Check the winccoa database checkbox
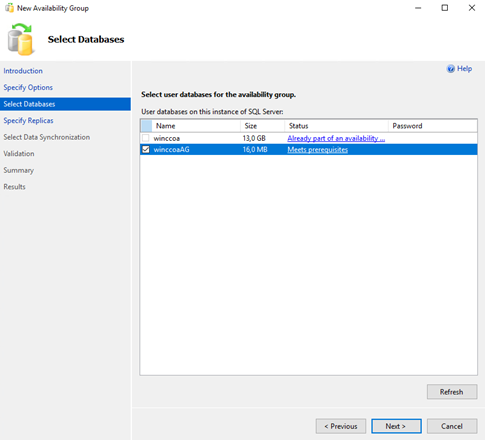Image resolution: width=485 pixels, height=440 pixels. [146, 138]
